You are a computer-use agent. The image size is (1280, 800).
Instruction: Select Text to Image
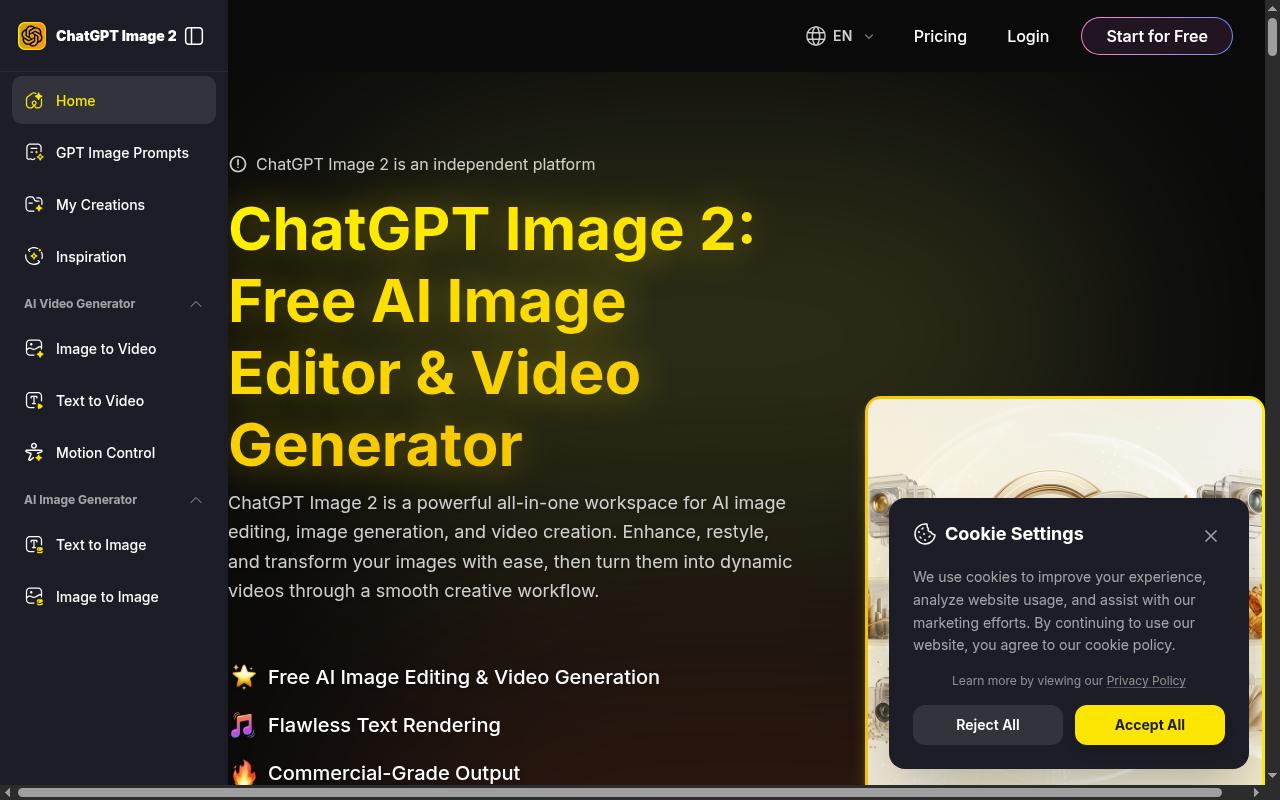[114, 545]
